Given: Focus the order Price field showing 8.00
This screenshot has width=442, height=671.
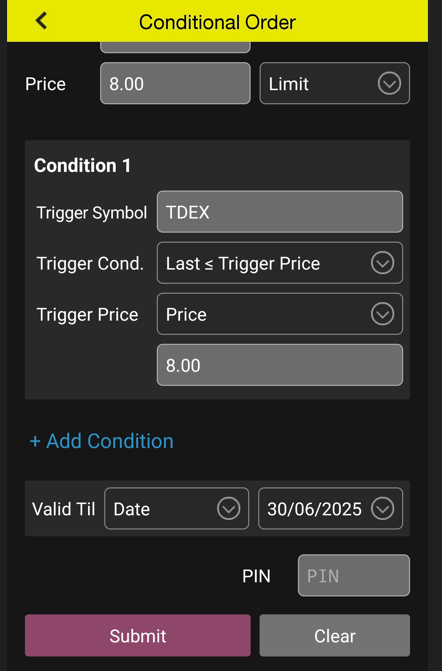Looking at the screenshot, I should pos(175,83).
